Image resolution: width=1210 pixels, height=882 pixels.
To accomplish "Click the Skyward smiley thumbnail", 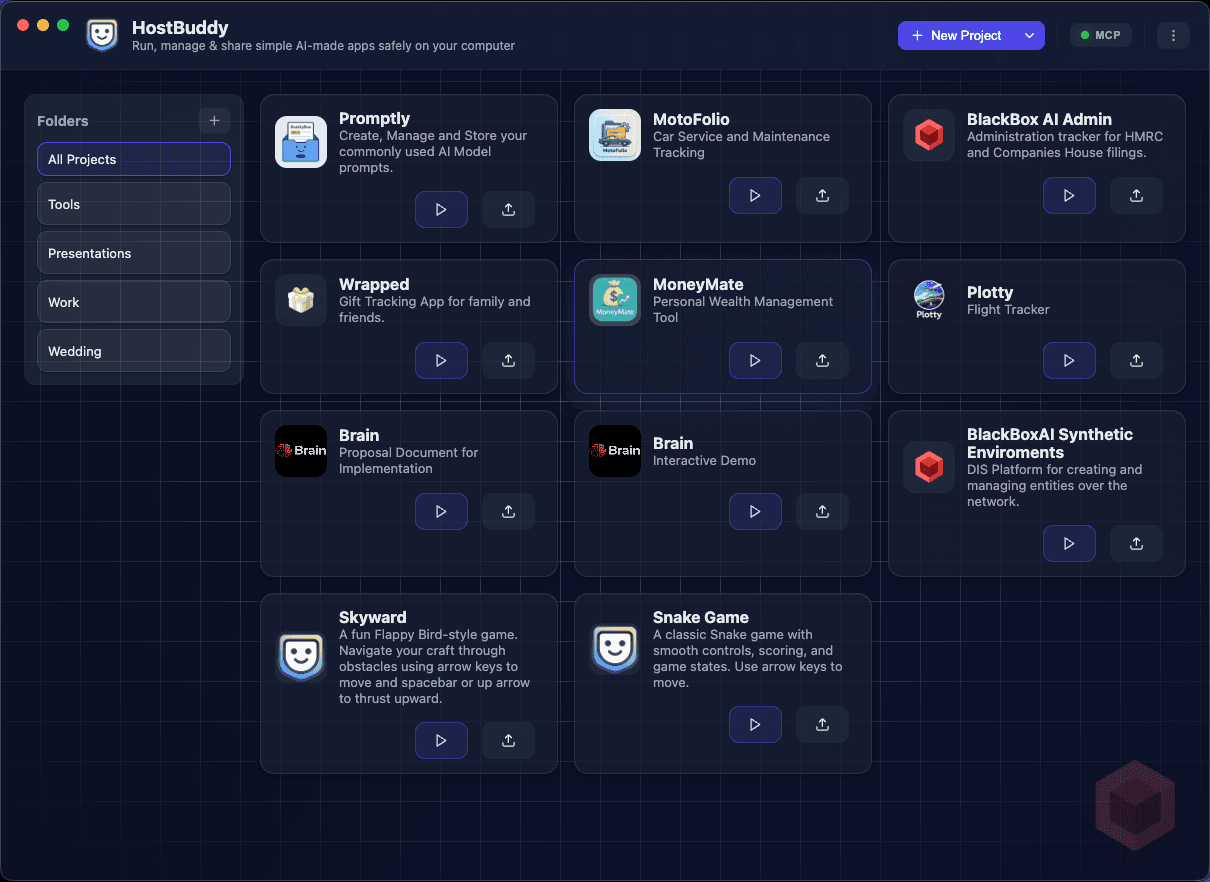I will (301, 657).
